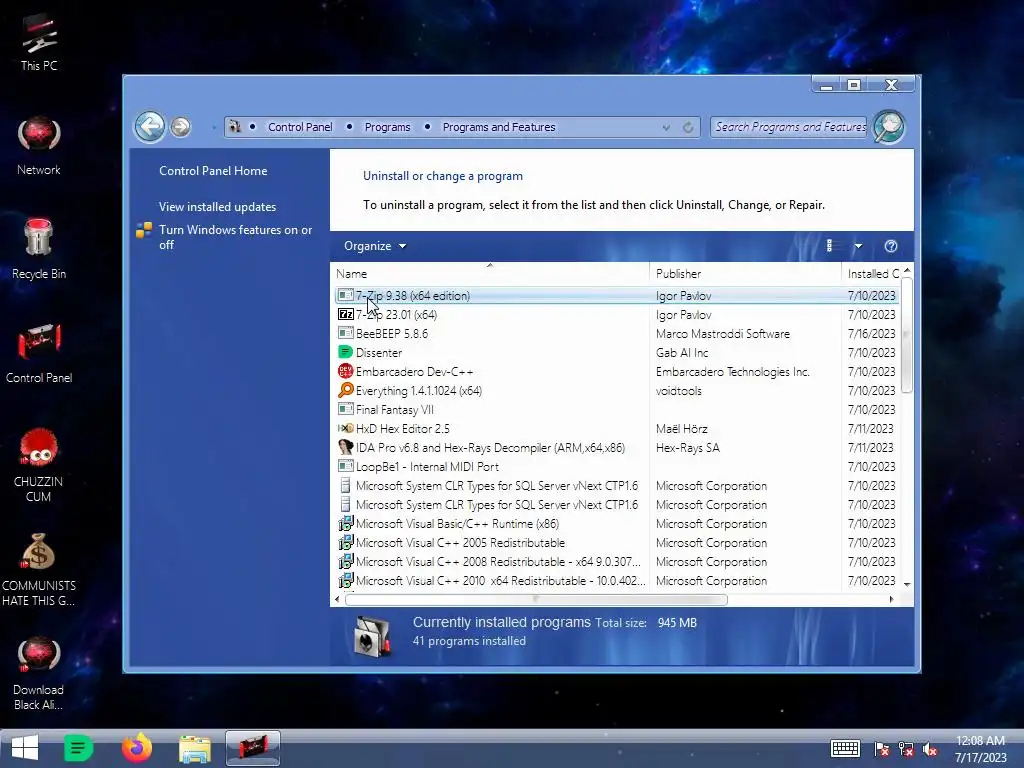This screenshot has width=1024, height=768.
Task: Click publisher Hex-Rays SA
Action: pyautogui.click(x=687, y=447)
